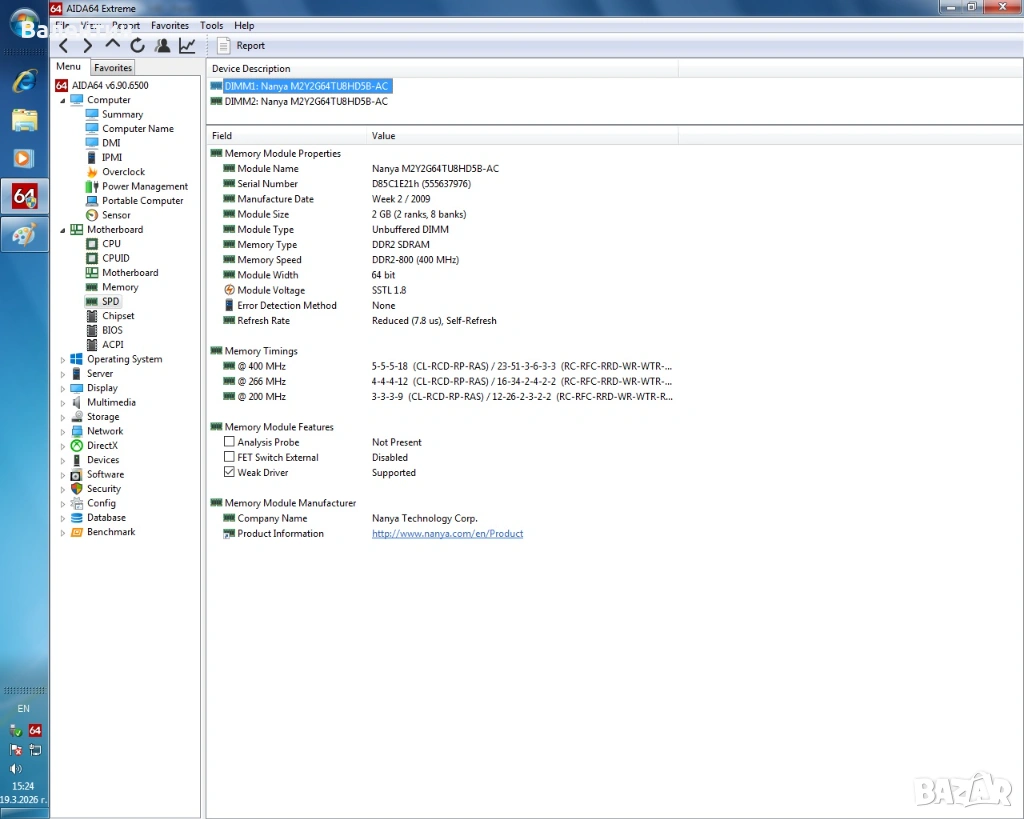This screenshot has height=819, width=1024.
Task: Open the graph chart toolbar icon
Action: pos(187,46)
